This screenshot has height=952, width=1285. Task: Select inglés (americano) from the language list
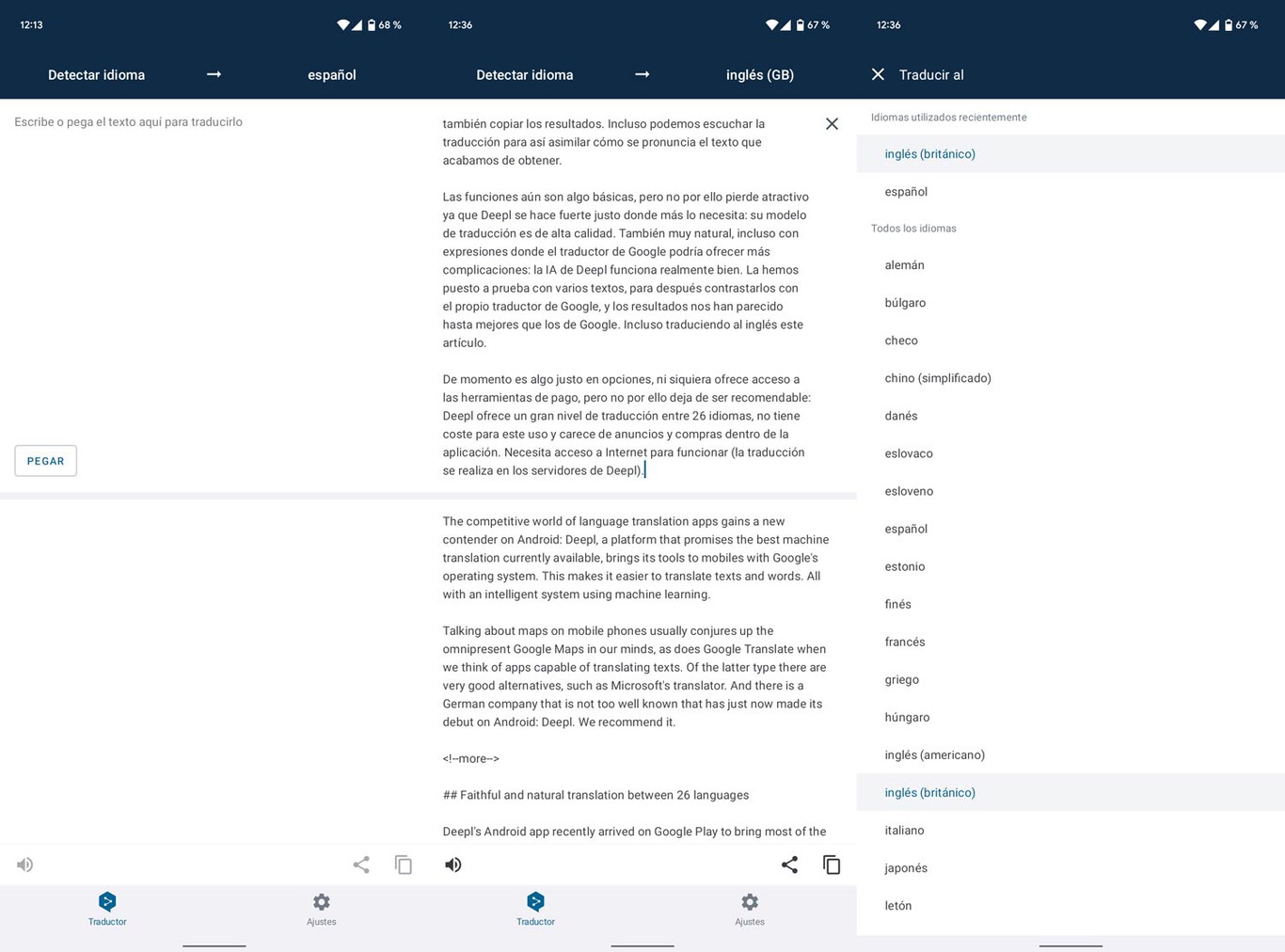point(934,754)
